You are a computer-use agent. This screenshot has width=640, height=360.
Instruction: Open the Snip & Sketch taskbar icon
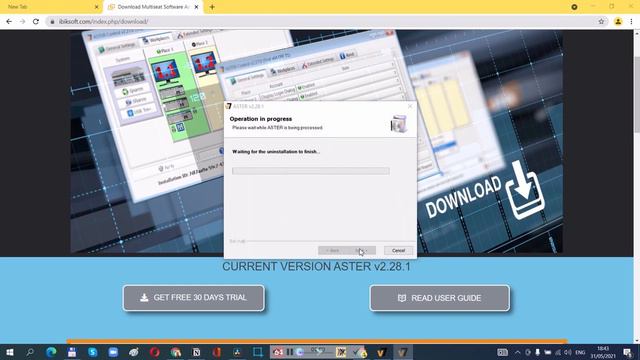pos(258,352)
